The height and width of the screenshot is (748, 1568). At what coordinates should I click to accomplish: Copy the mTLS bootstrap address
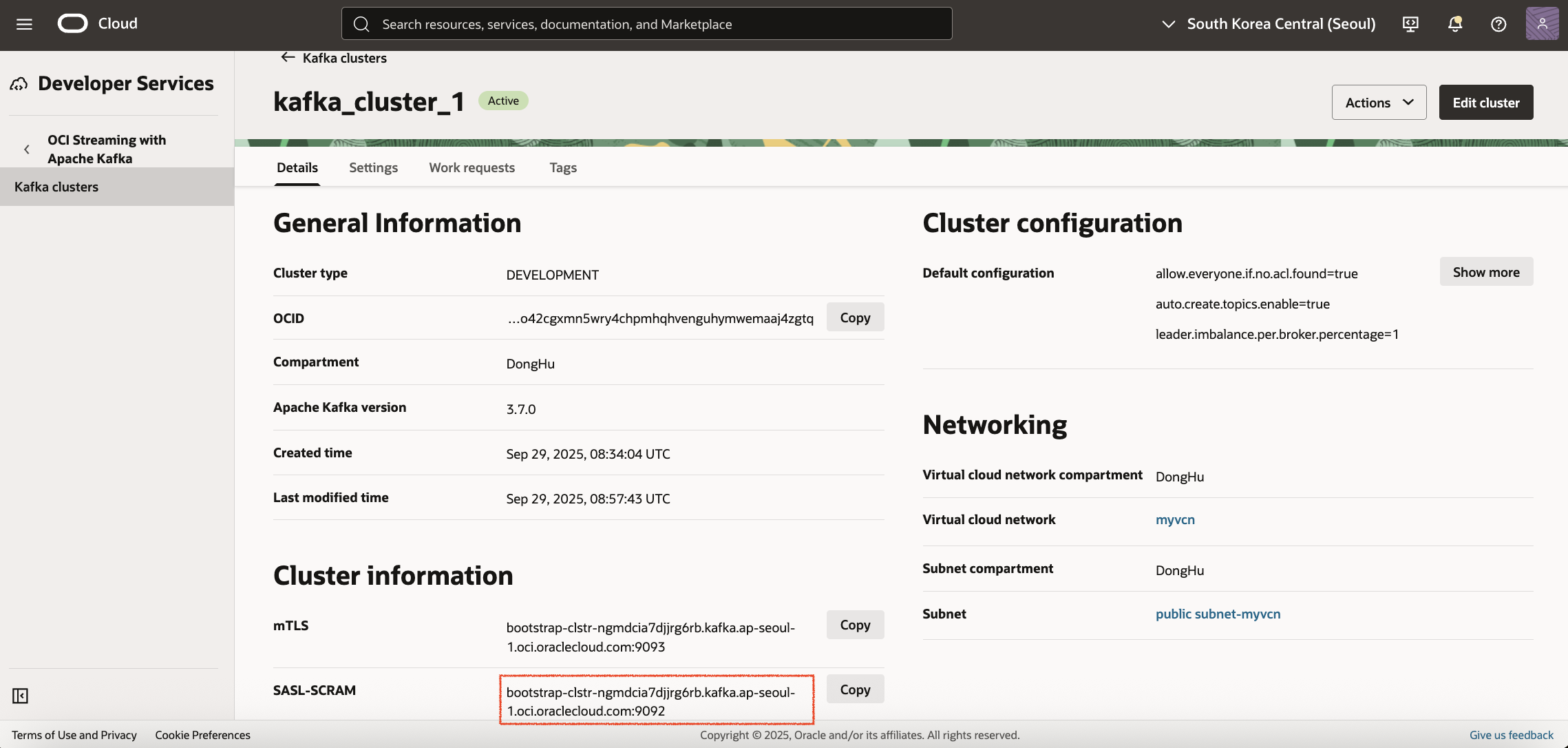tap(855, 625)
